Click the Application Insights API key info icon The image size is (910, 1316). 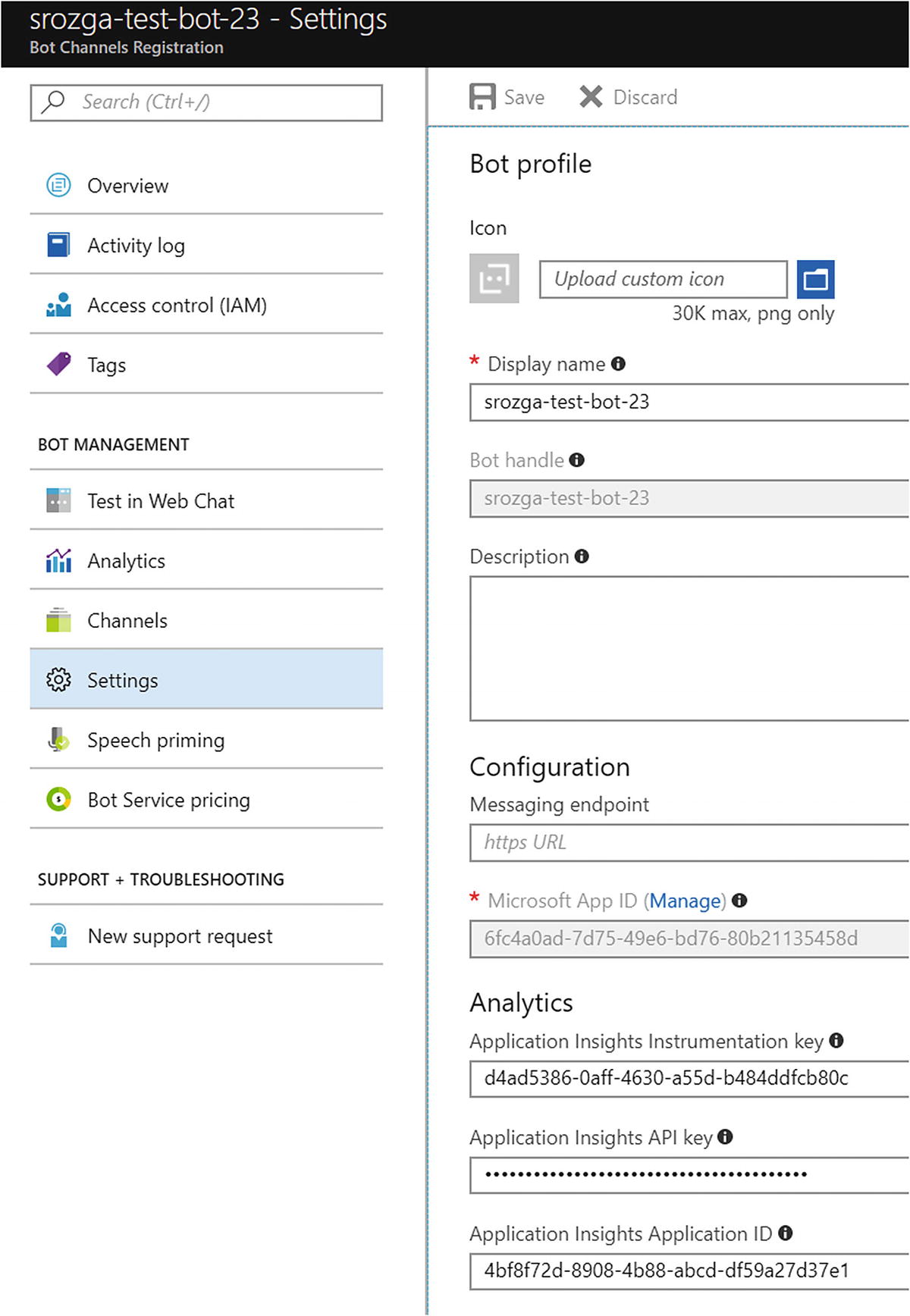tap(725, 1137)
